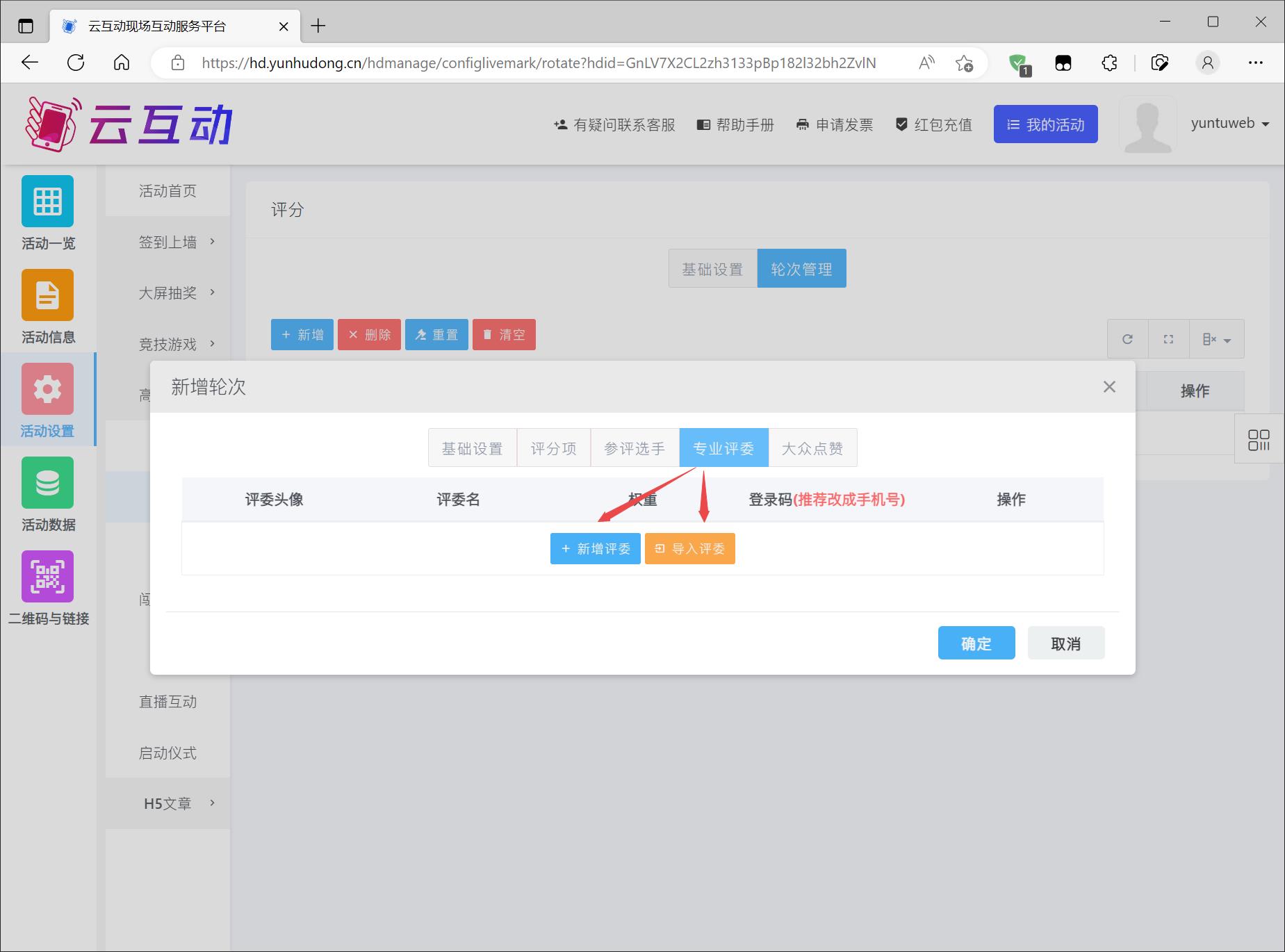Expand the yuntuweb user menu

tap(1229, 124)
